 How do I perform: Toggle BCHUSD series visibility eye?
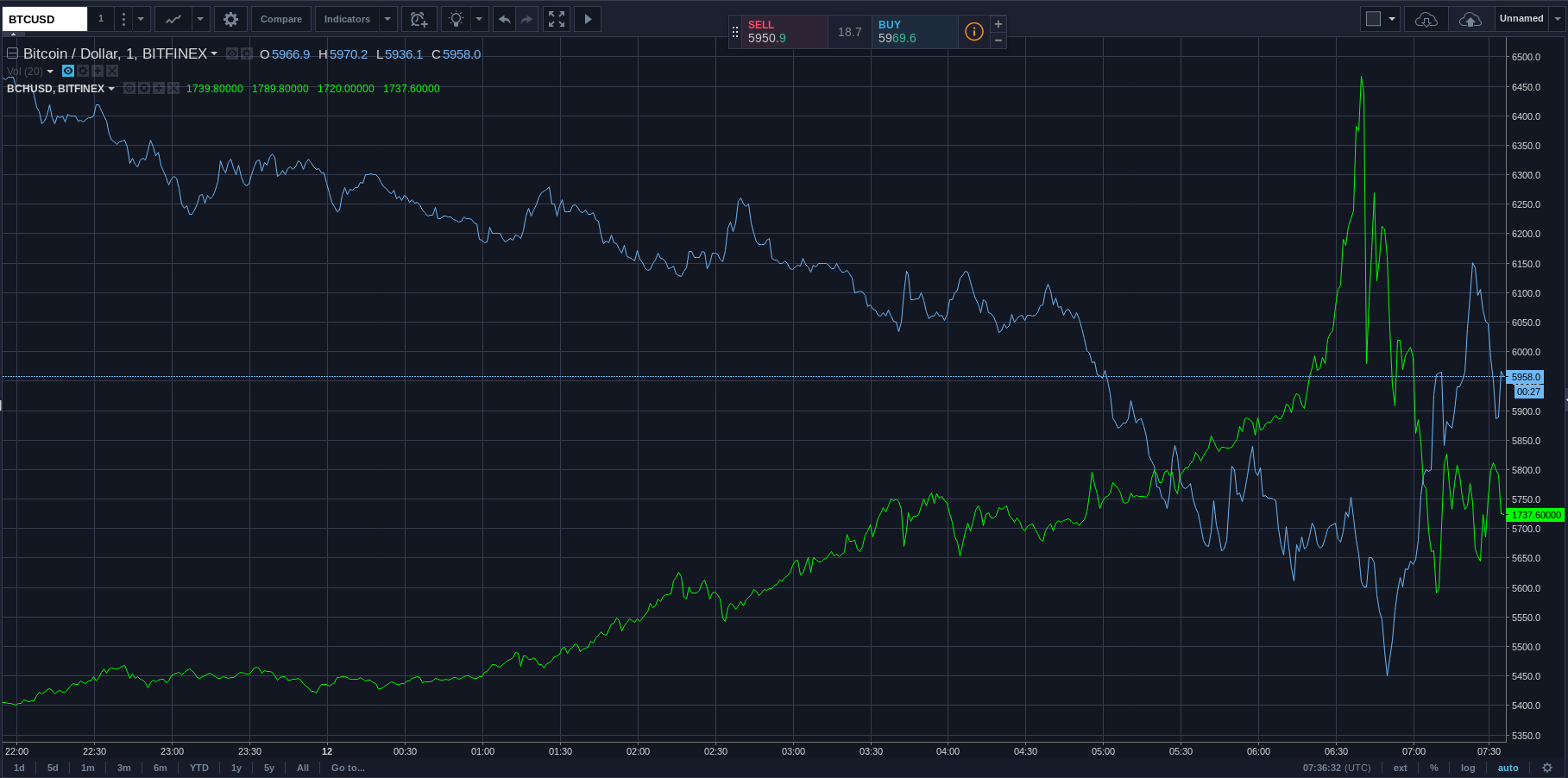pos(129,88)
